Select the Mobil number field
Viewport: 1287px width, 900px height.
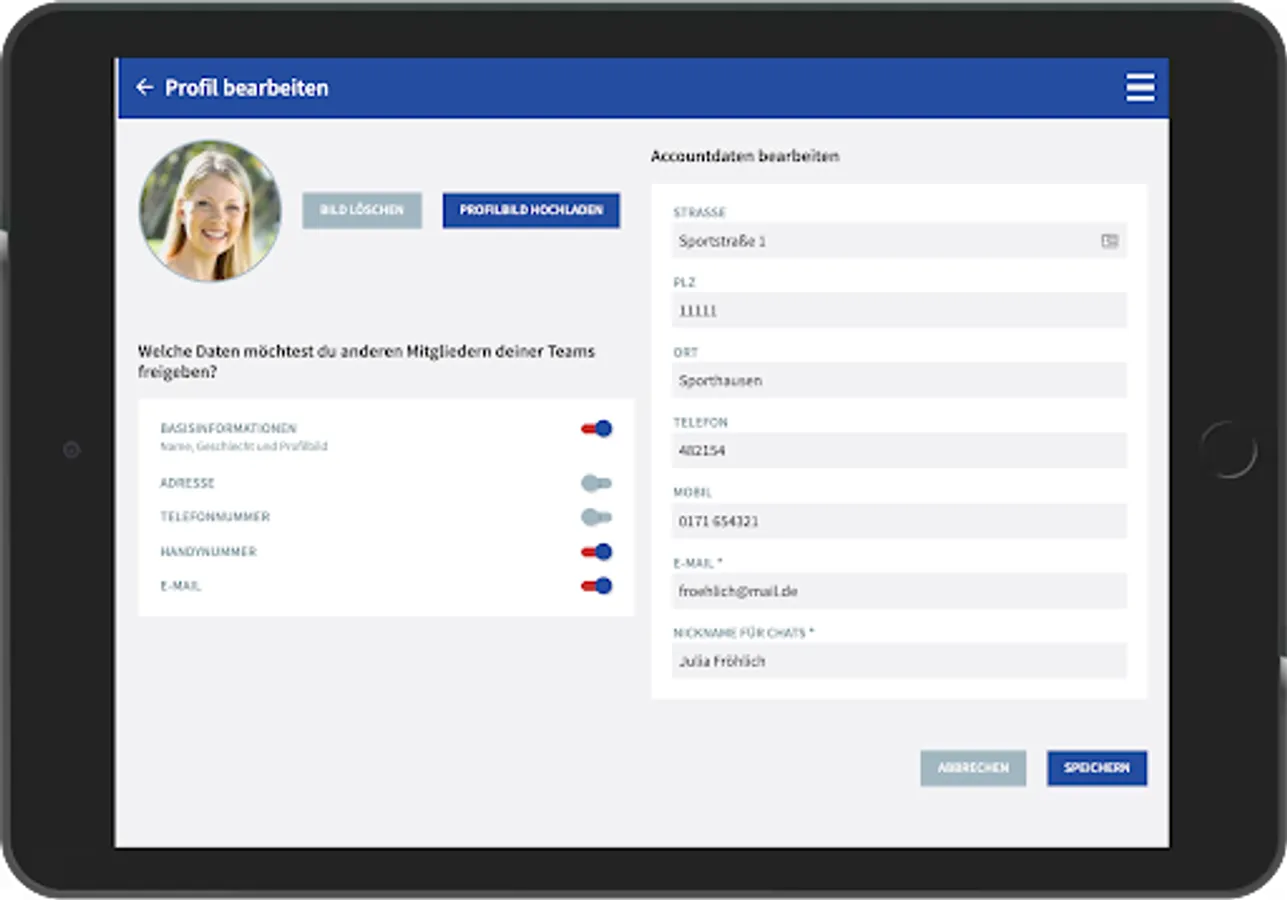899,521
